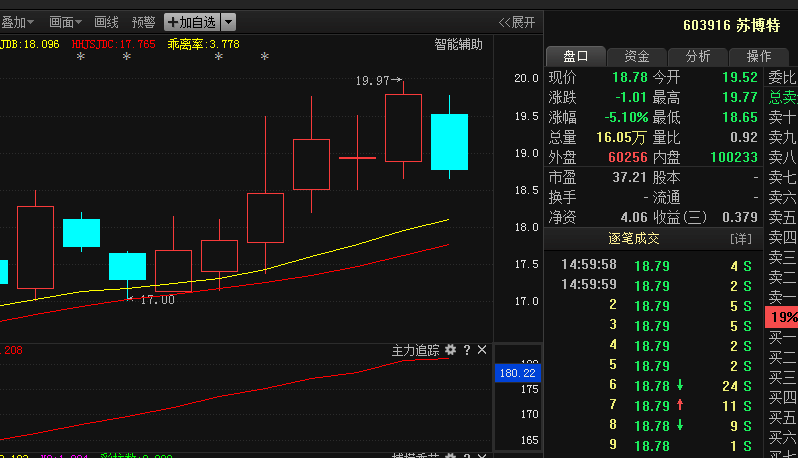Switch to the 盘口 tab

pos(576,56)
